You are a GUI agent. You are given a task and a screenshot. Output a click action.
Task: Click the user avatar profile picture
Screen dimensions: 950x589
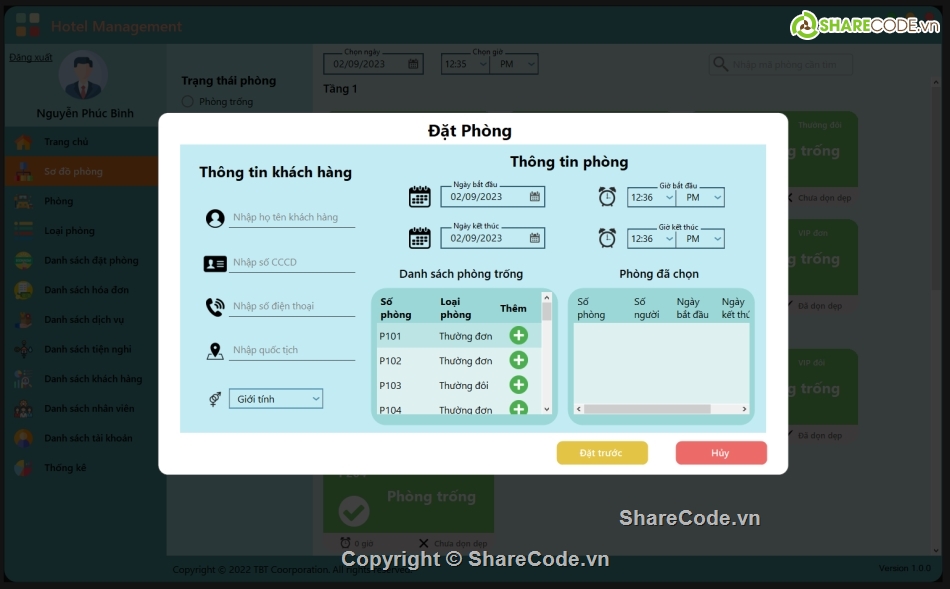pyautogui.click(x=84, y=76)
